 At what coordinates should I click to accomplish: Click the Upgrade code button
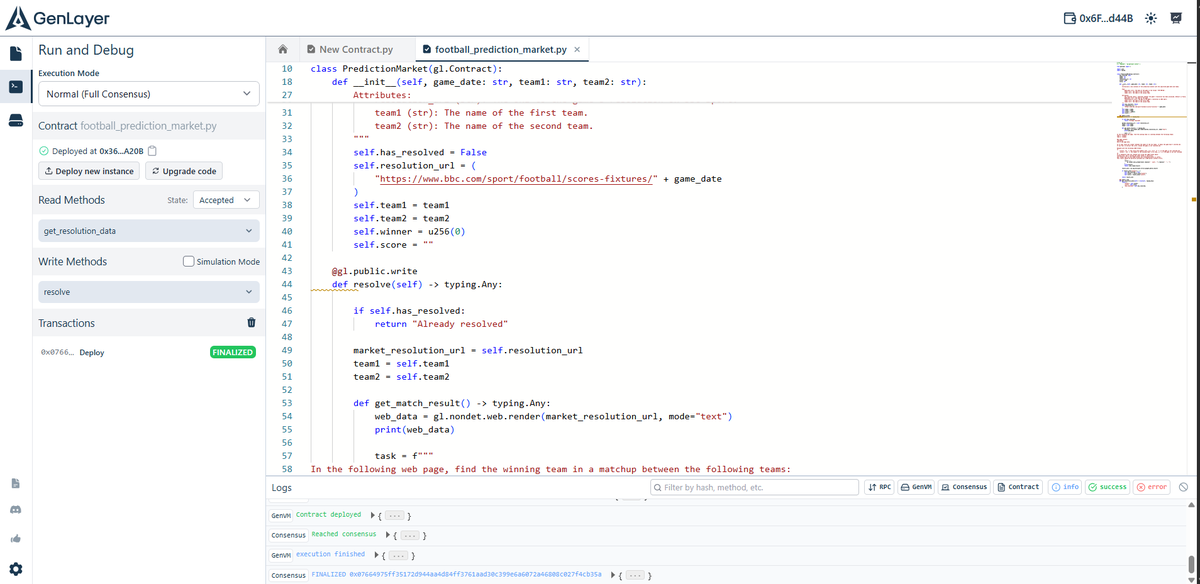[x=186, y=171]
